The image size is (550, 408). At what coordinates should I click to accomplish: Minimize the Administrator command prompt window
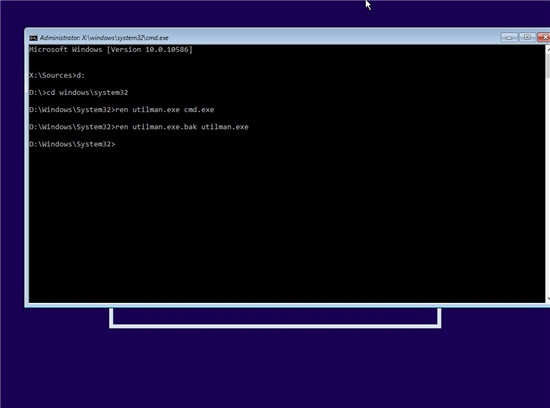[509, 37]
